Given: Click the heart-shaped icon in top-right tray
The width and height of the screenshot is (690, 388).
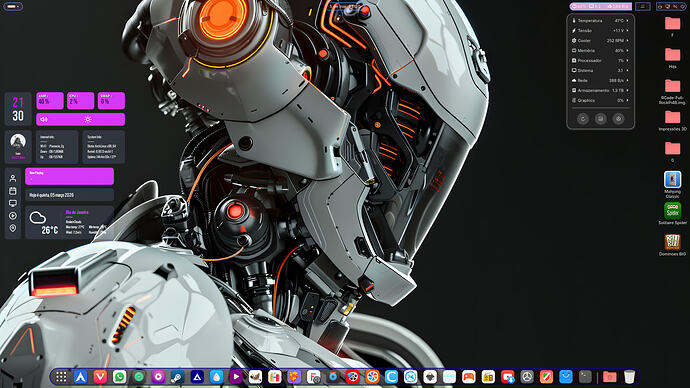Looking at the screenshot, I should click(683, 7).
